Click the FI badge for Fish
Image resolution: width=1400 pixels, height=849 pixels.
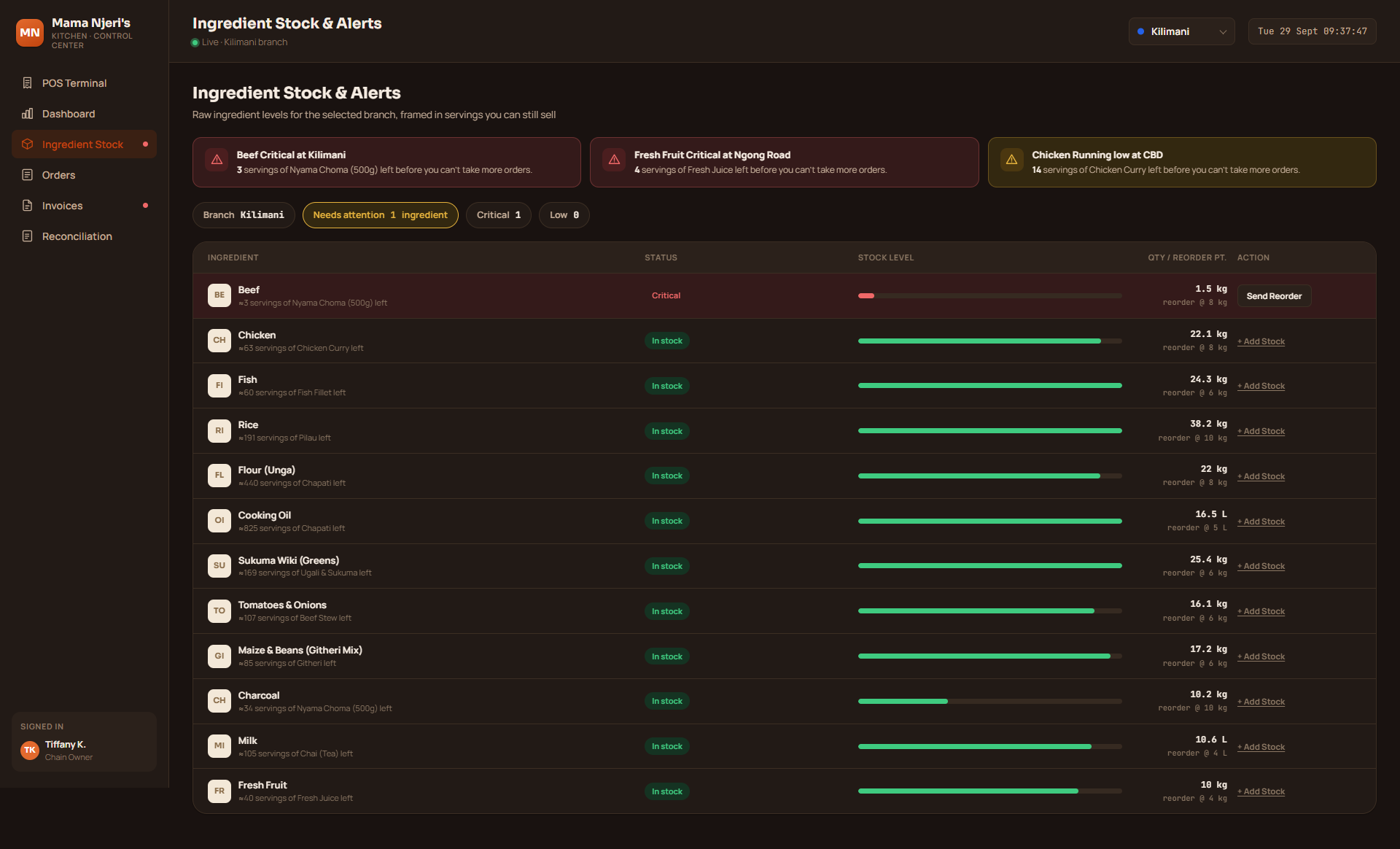(x=219, y=386)
